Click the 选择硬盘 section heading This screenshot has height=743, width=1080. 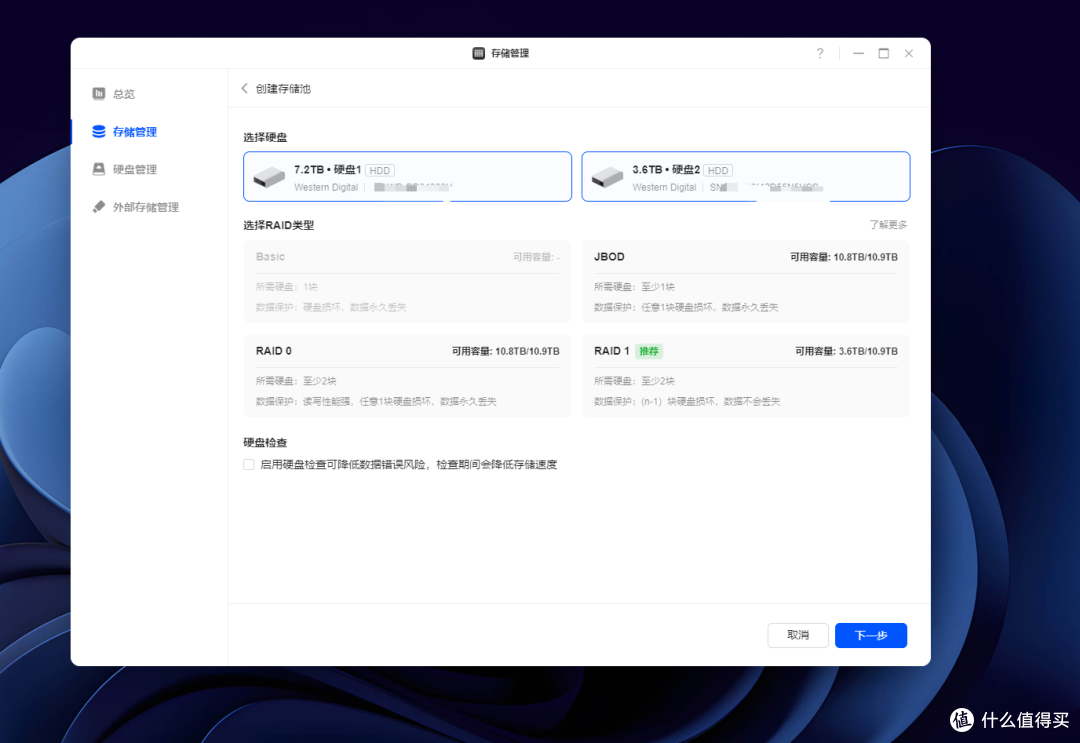(265, 138)
